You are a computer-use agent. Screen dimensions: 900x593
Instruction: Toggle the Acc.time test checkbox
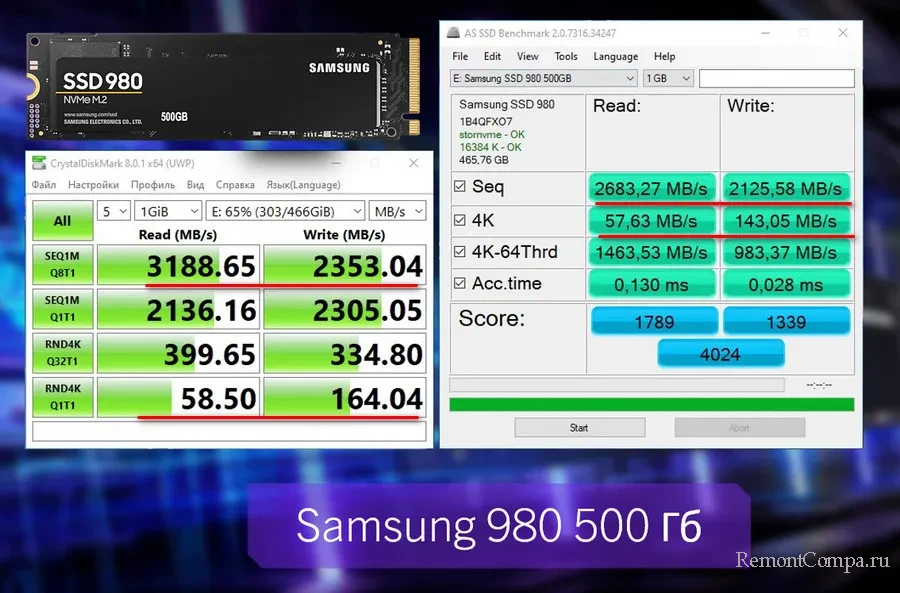[x=460, y=283]
